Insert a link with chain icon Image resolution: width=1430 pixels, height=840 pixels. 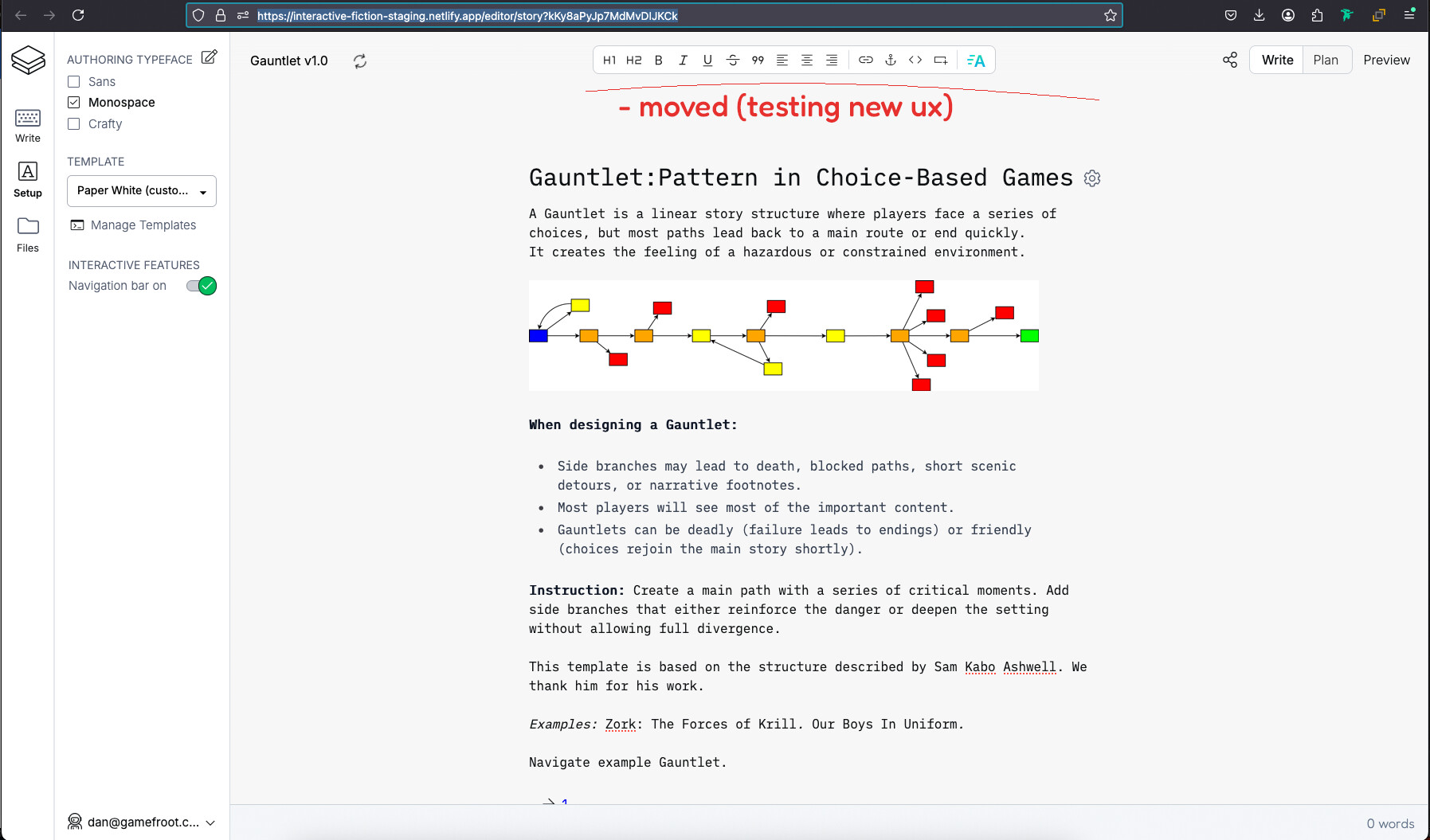click(x=866, y=61)
